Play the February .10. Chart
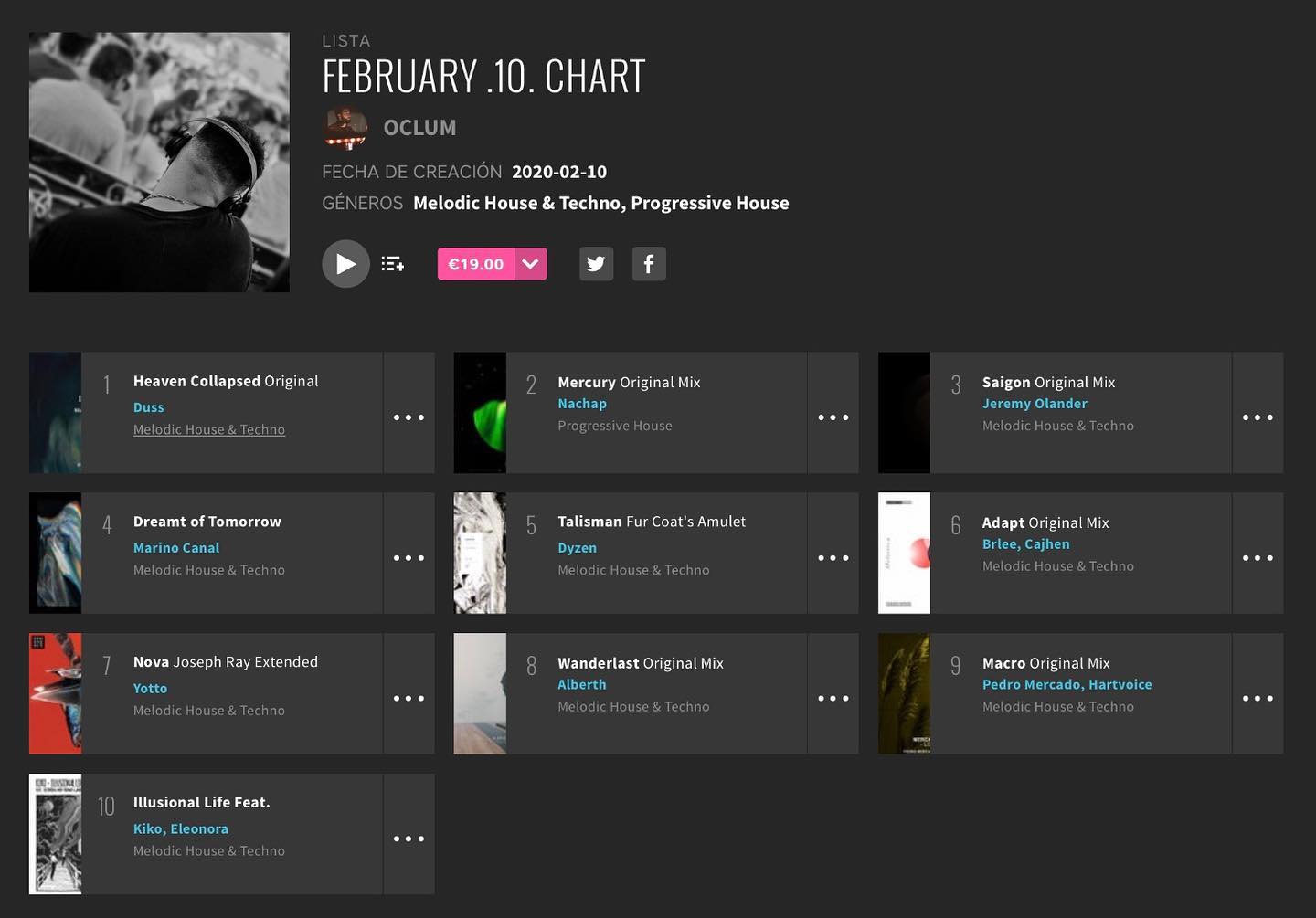This screenshot has height=918, width=1316. click(x=345, y=264)
